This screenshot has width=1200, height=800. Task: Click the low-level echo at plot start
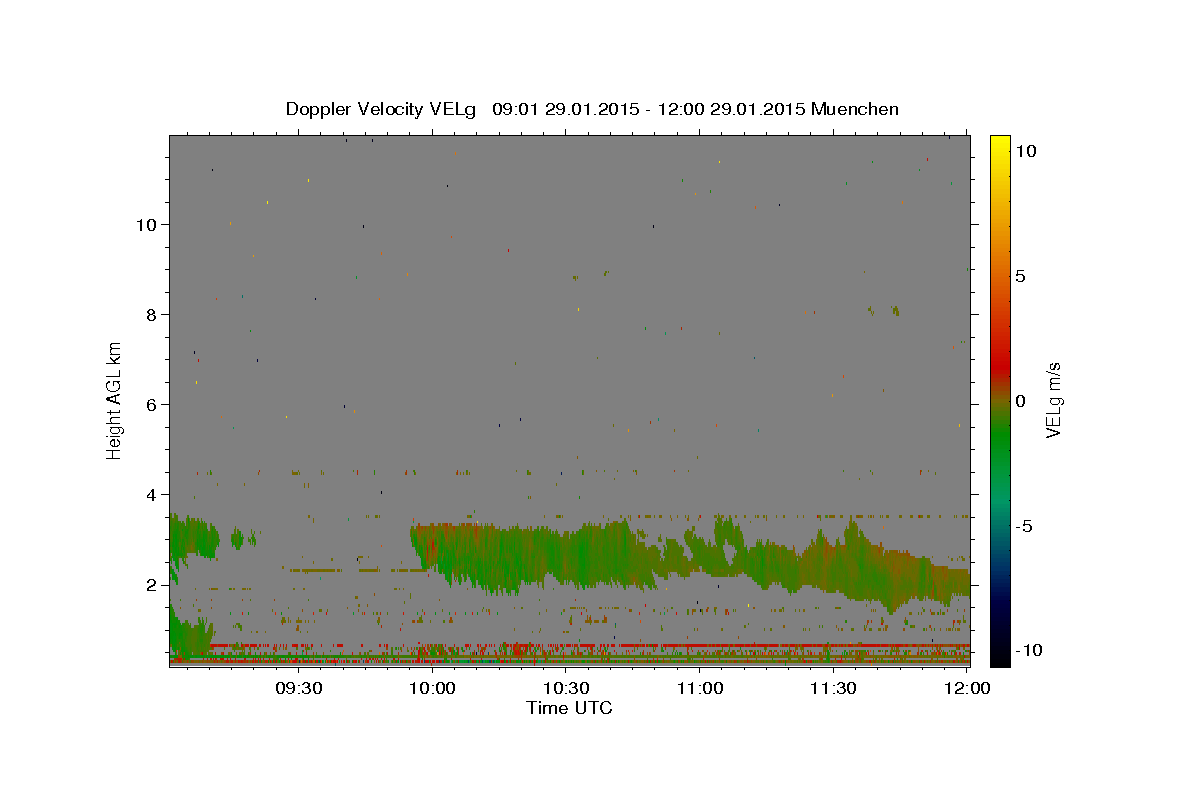(x=188, y=635)
